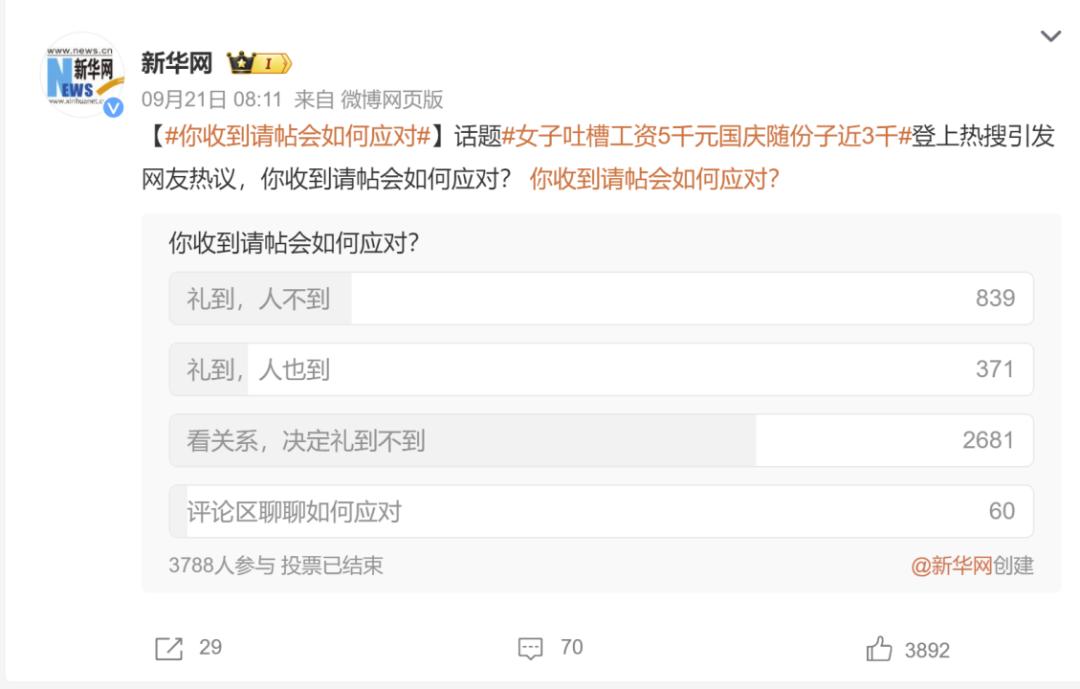Click the 微博网页版 source link

pos(392,99)
